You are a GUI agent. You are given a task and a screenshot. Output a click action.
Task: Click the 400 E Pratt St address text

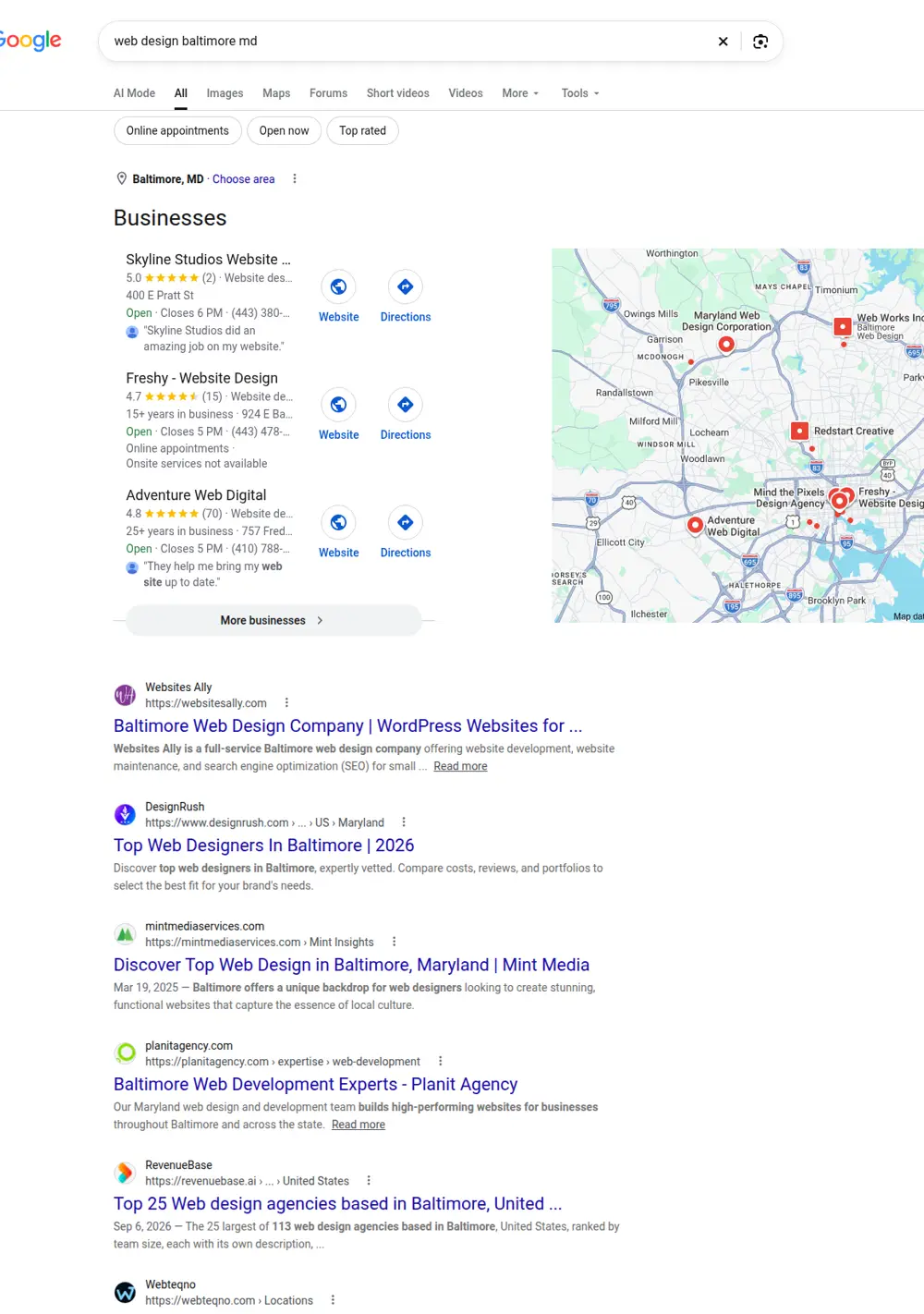click(x=160, y=296)
